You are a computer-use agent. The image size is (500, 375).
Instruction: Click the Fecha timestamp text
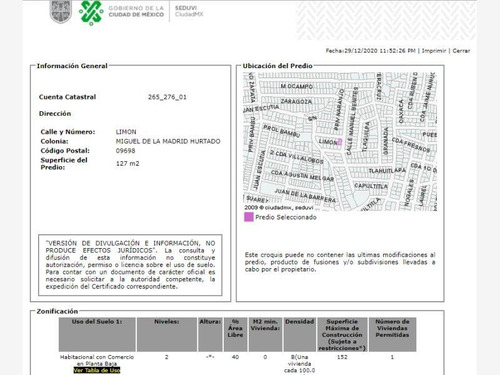pos(371,51)
